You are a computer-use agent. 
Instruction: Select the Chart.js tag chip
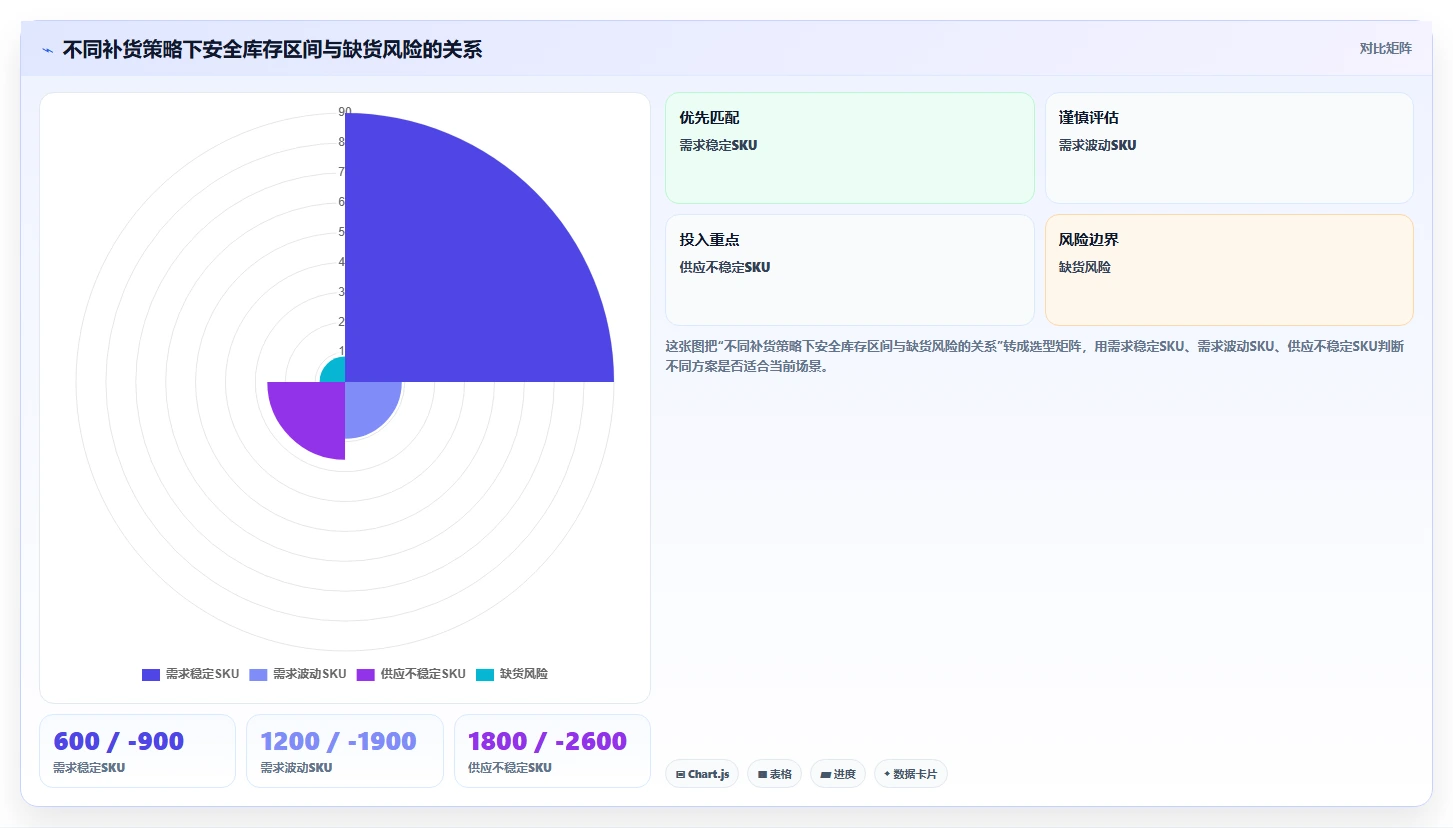702,774
